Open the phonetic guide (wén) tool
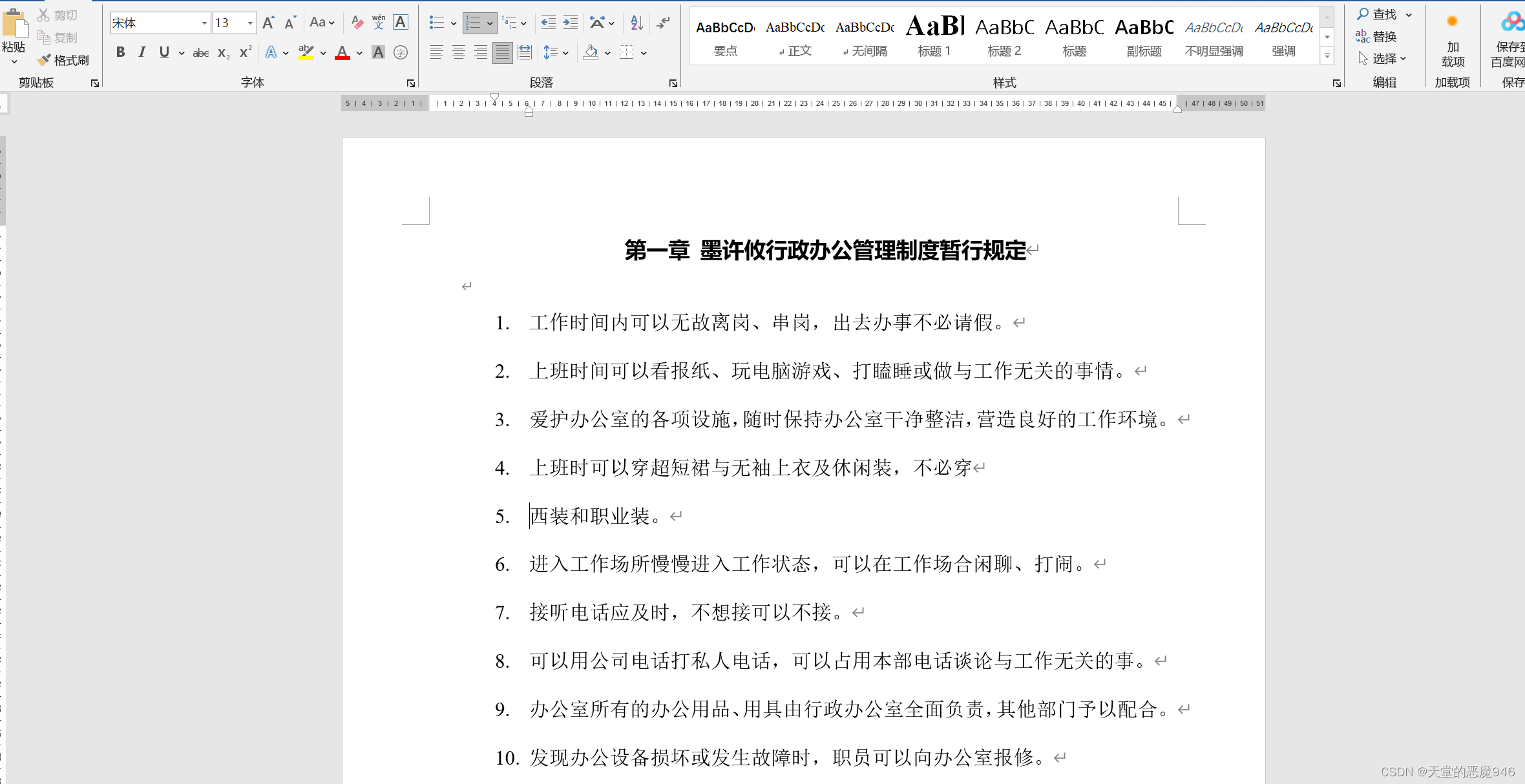 coord(379,23)
